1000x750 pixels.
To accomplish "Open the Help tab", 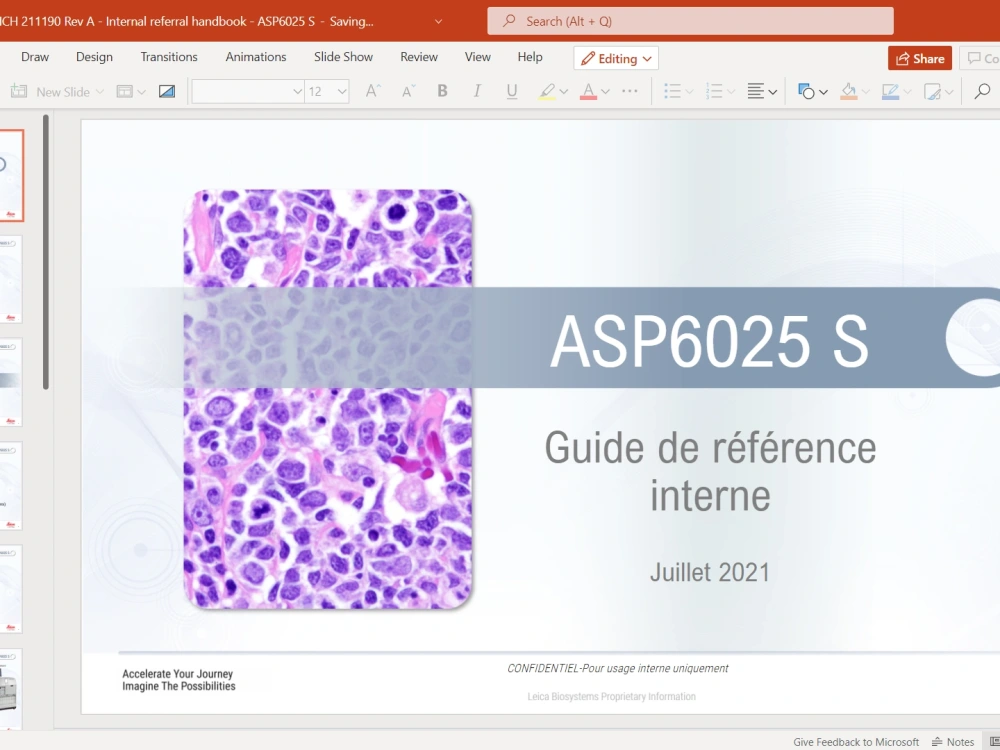I will point(530,57).
